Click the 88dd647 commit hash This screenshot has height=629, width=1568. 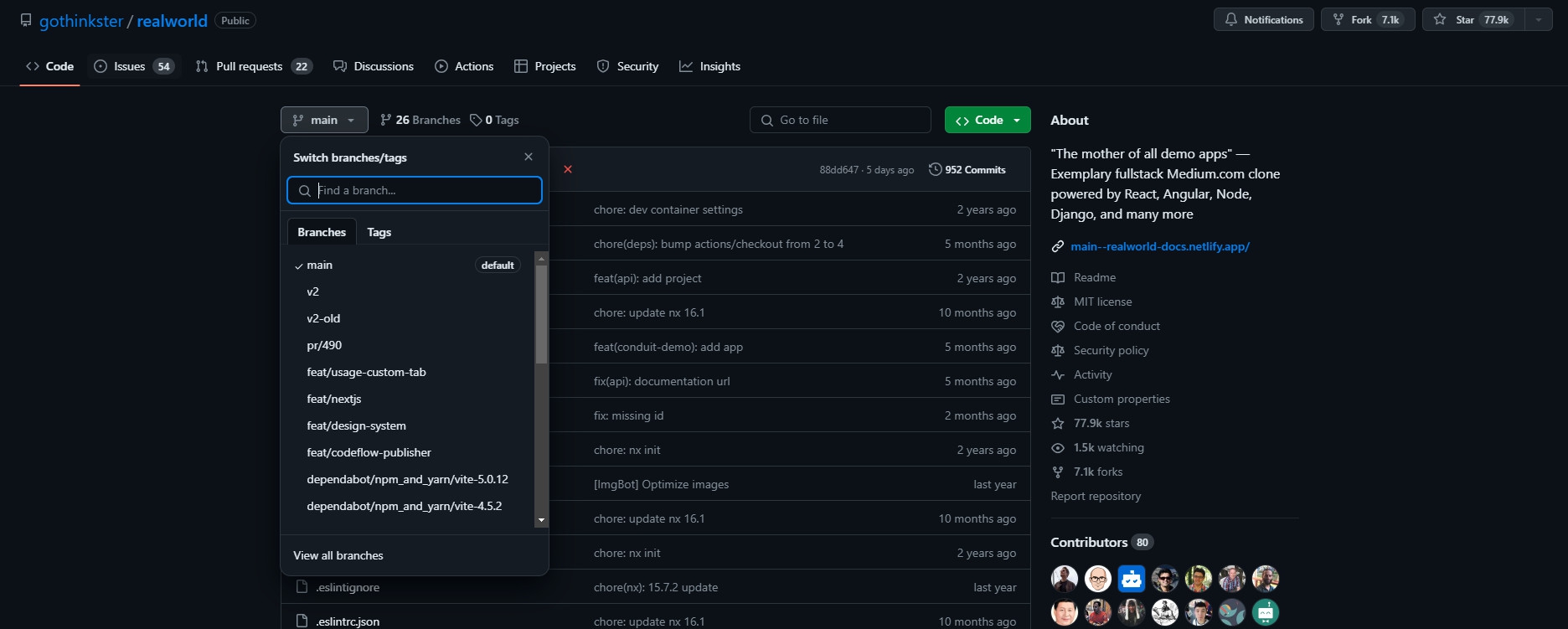click(x=839, y=170)
